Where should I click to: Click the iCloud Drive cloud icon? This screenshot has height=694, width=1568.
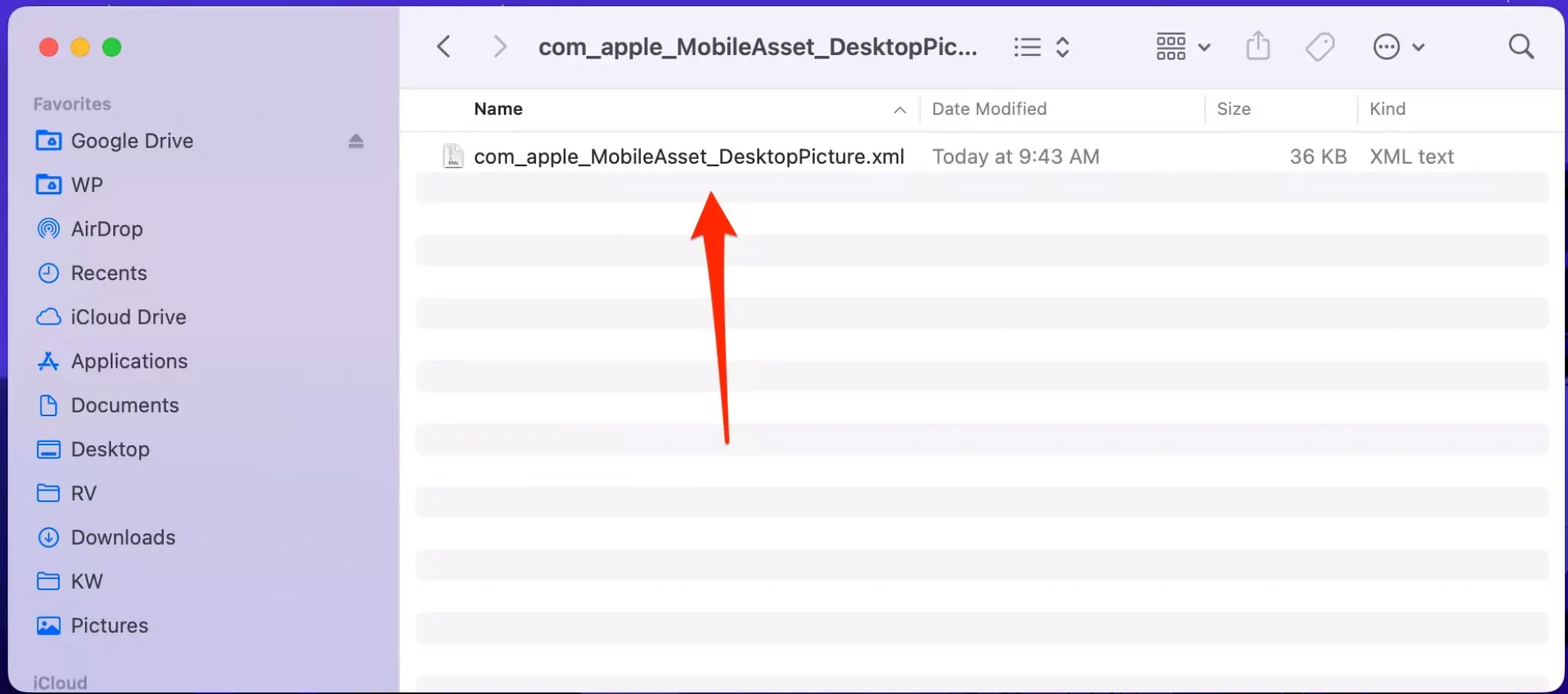tap(49, 317)
